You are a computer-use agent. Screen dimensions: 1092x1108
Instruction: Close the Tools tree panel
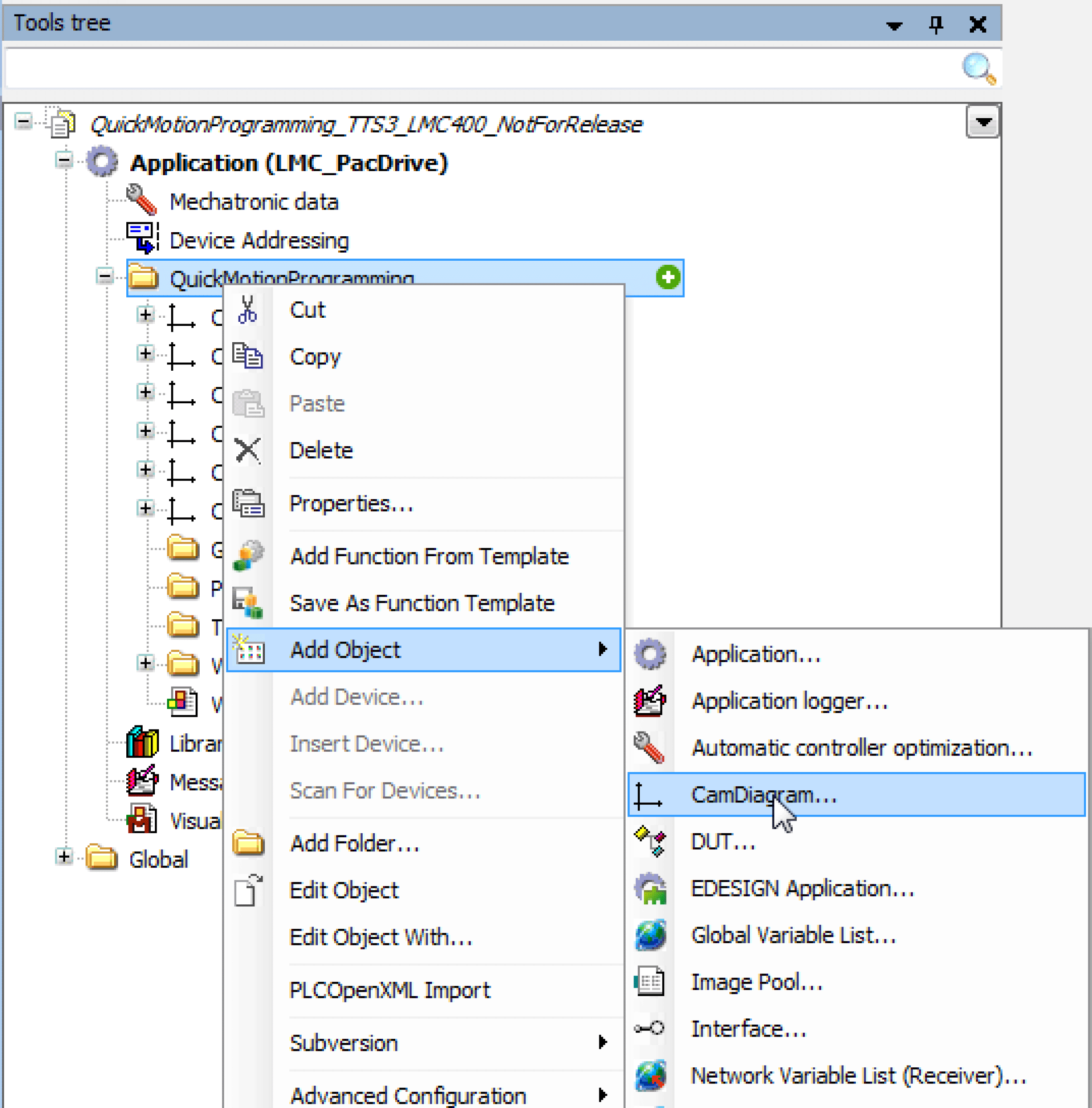pyautogui.click(x=977, y=24)
